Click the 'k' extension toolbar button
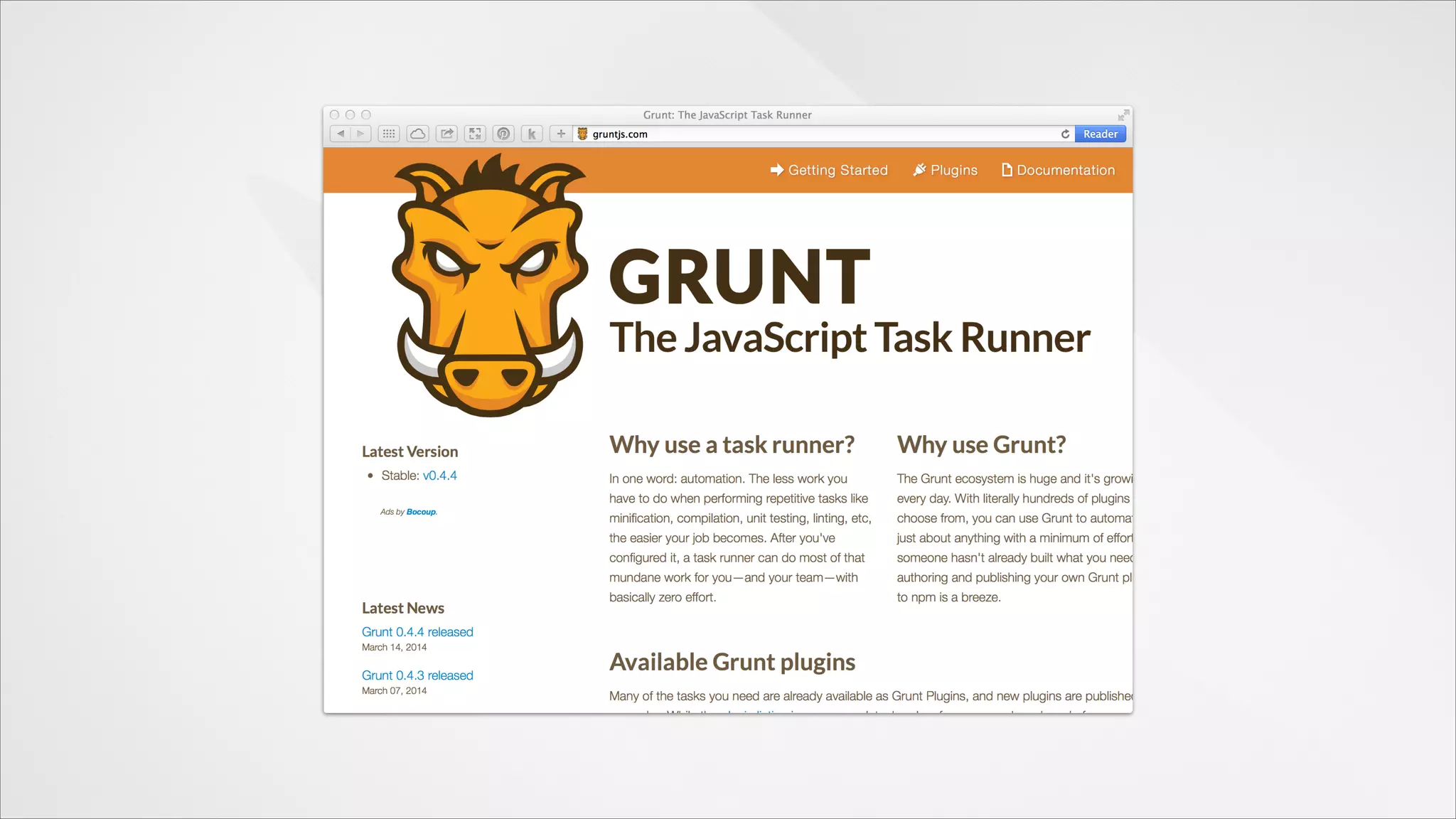This screenshot has height=819, width=1456. tap(532, 134)
